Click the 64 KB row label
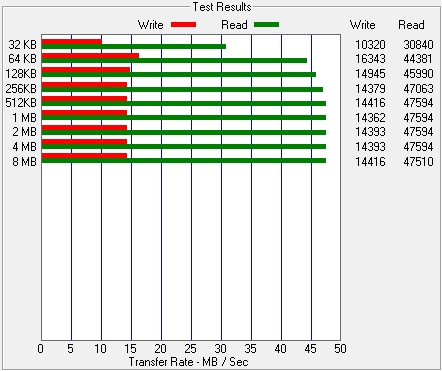 pos(22,59)
